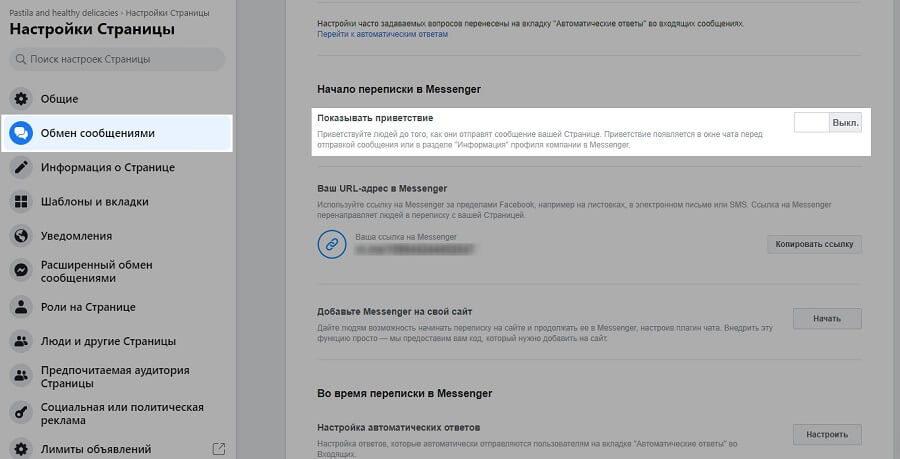The width and height of the screenshot is (900, 459).
Task: Click the people icon for Люди и другие Страницы
Action: [x=21, y=341]
